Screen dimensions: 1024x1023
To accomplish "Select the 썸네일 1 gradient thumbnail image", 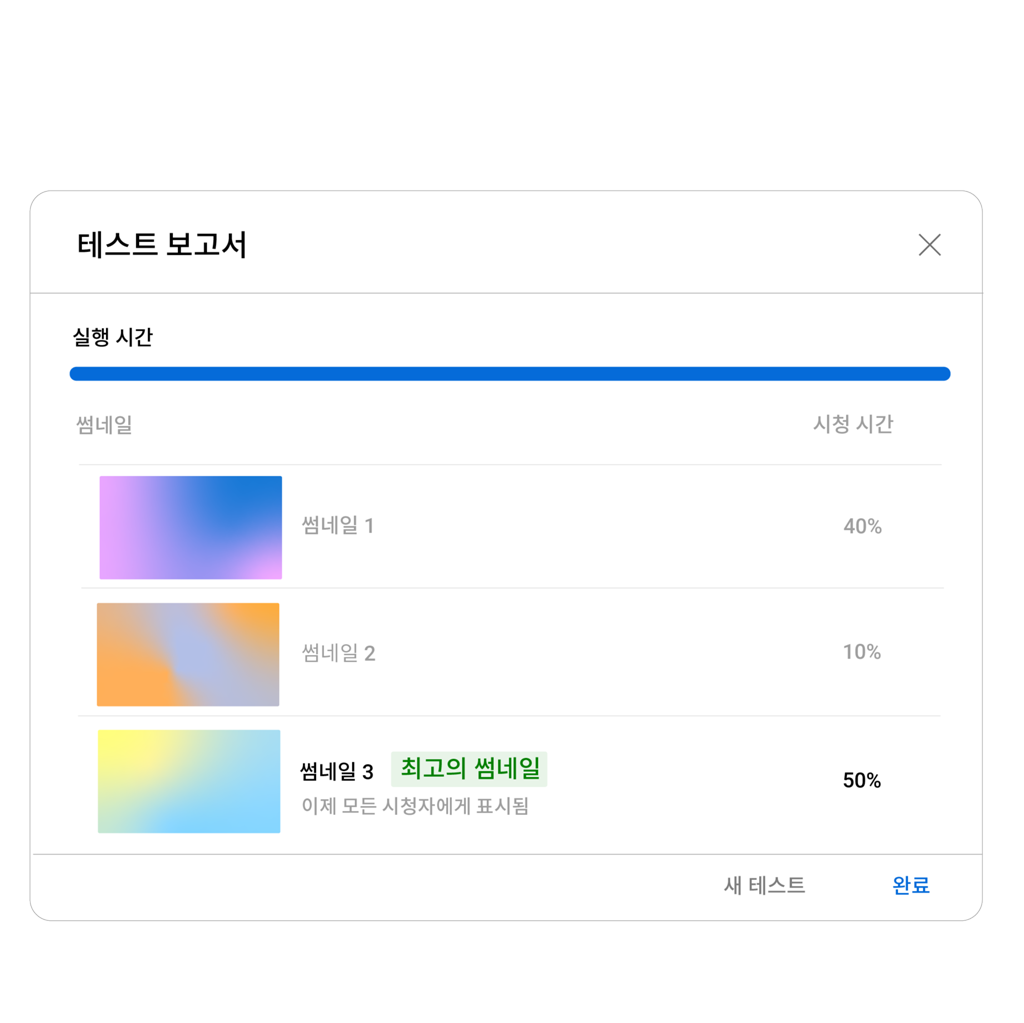I will click(x=190, y=527).
